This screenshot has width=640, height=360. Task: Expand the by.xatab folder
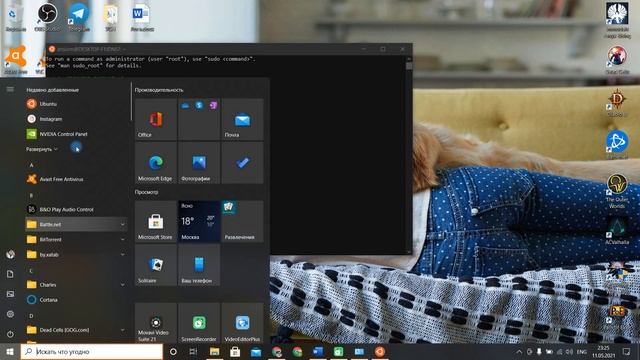click(x=76, y=255)
